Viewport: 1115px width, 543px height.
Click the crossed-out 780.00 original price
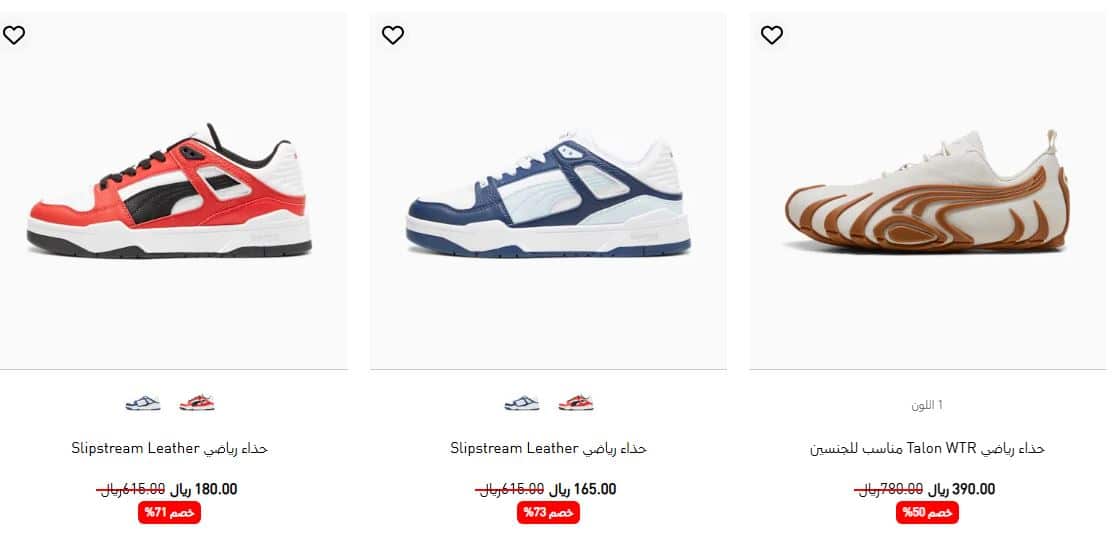click(888, 489)
